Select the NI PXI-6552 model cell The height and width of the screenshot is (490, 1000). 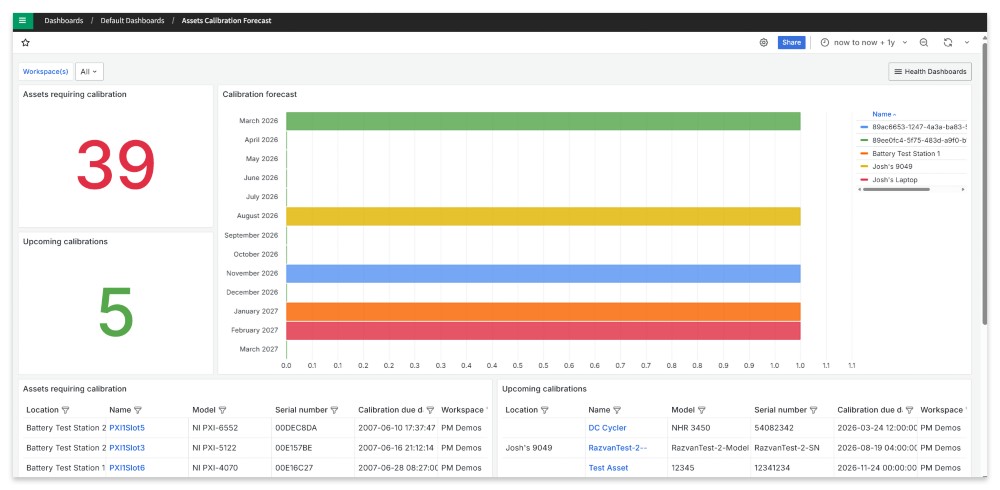tap(231, 428)
